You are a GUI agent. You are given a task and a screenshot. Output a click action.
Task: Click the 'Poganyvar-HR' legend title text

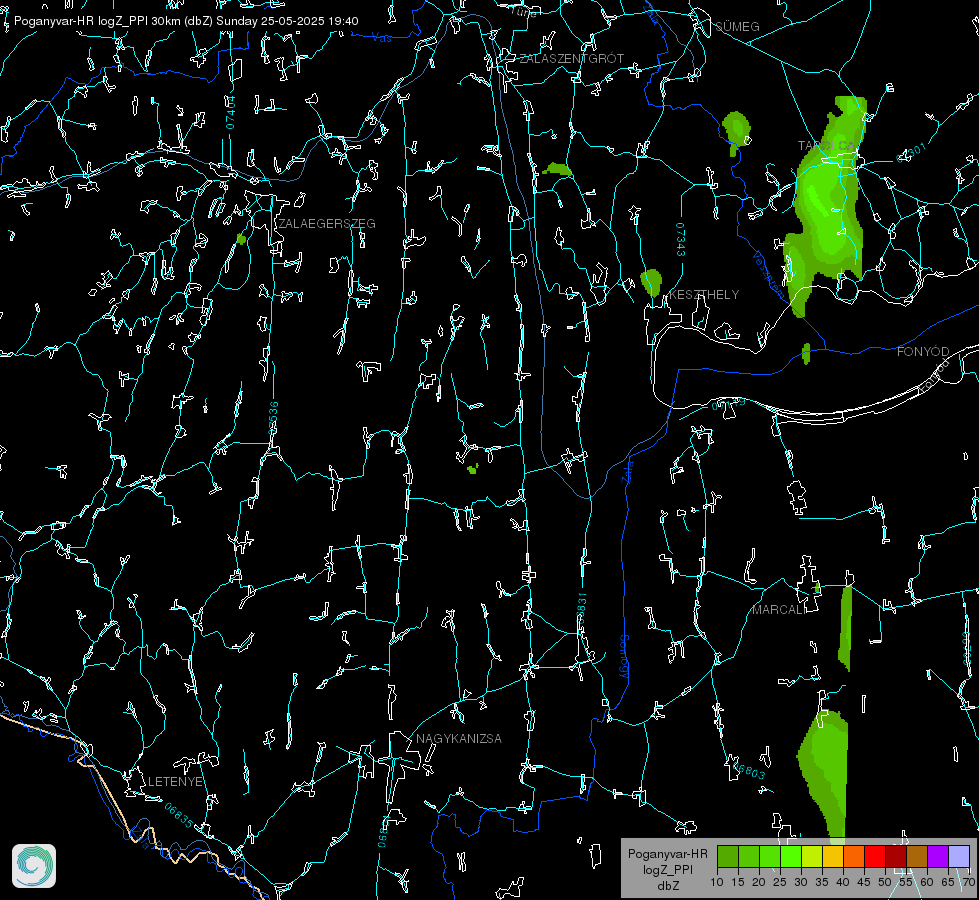pos(667,854)
